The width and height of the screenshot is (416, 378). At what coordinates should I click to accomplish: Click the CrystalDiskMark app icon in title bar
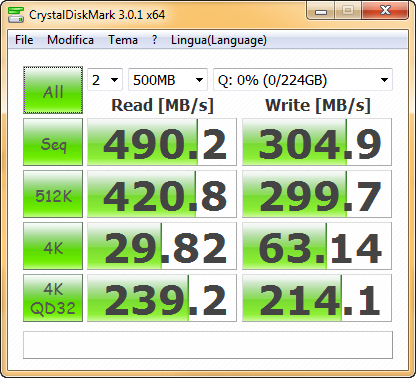(x=15, y=14)
